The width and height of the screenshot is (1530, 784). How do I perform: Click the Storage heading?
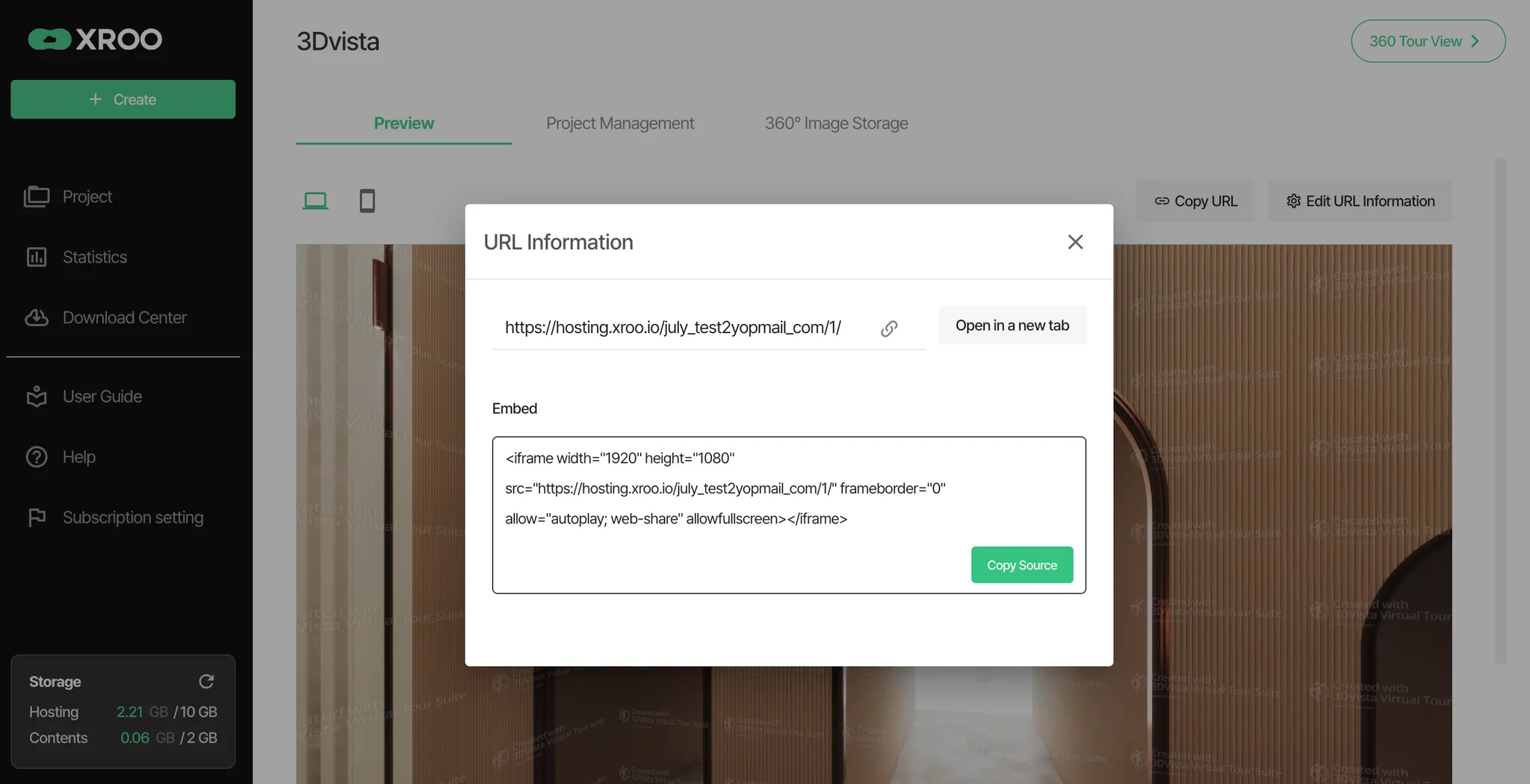55,682
